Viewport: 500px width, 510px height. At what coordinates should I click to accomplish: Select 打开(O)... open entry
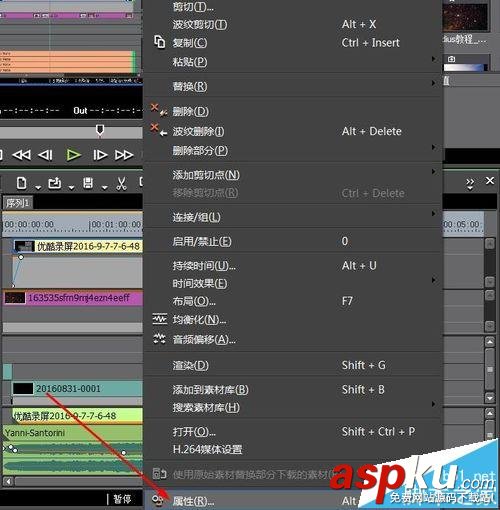tap(293, 432)
